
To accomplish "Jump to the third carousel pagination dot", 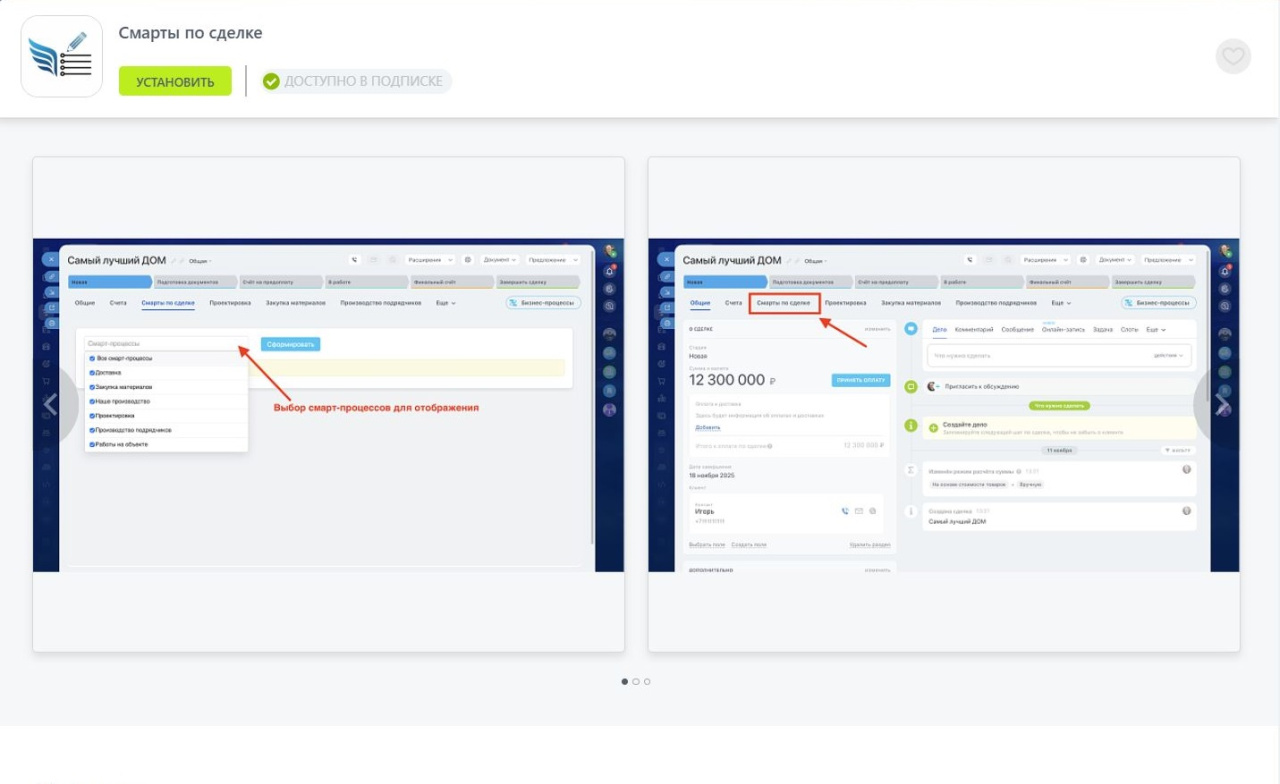I will click(x=647, y=682).
